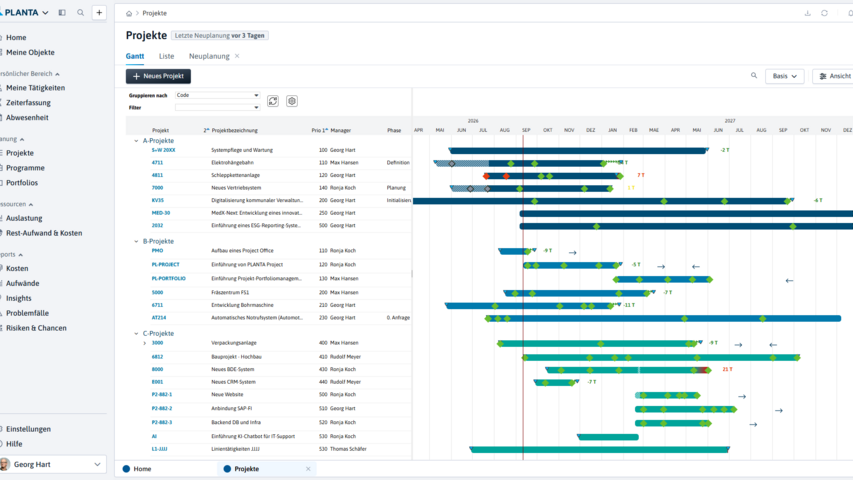853x480 pixels.
Task: Click Georg Hart's avatar picture
Action: coord(5,464)
